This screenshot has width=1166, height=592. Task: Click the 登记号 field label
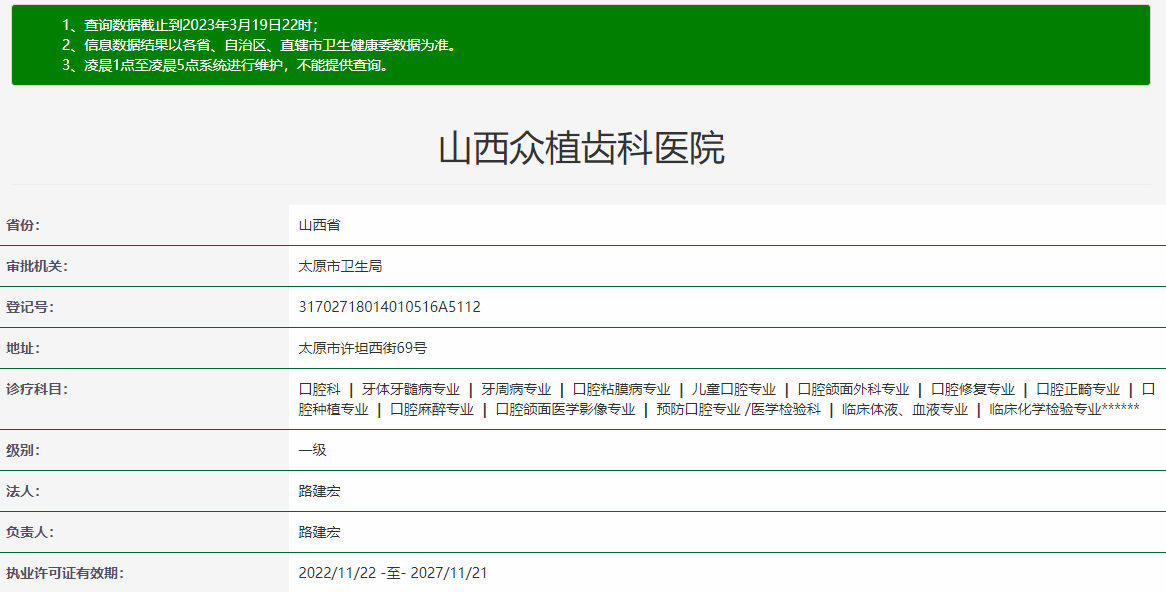click(30, 307)
